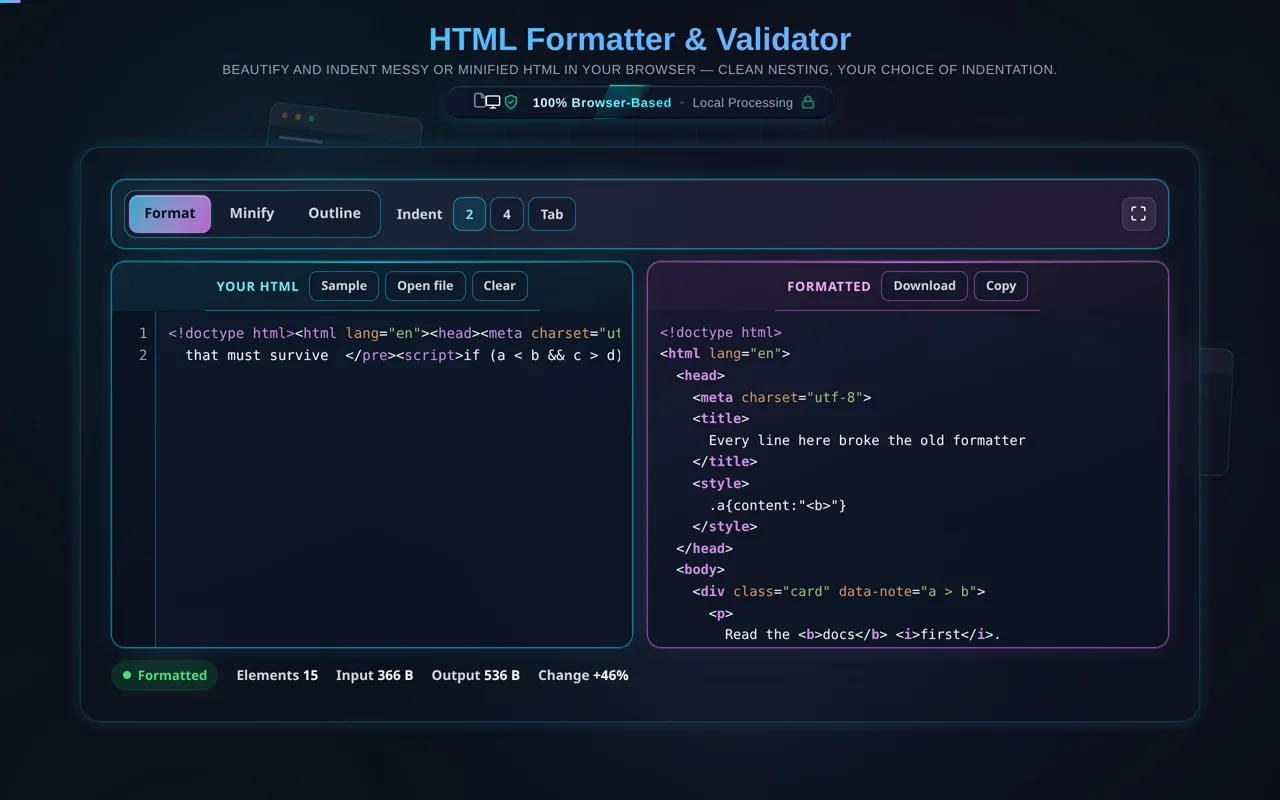1280x800 pixels.
Task: Click the Open file button
Action: [x=425, y=286]
